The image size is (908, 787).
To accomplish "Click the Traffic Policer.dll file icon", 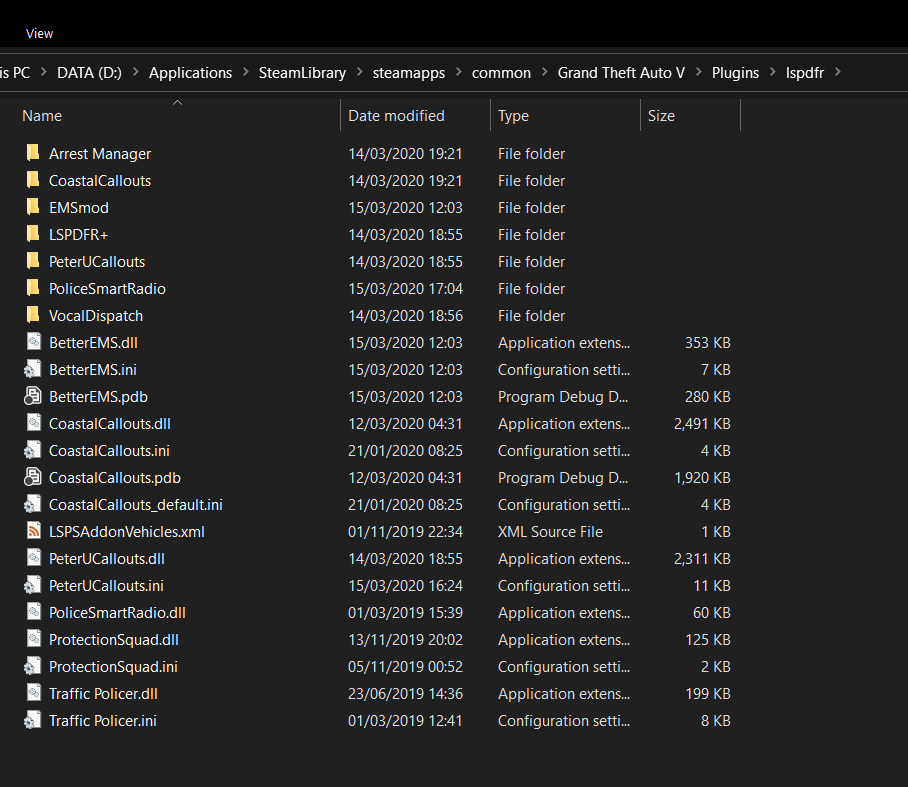I will (x=34, y=693).
